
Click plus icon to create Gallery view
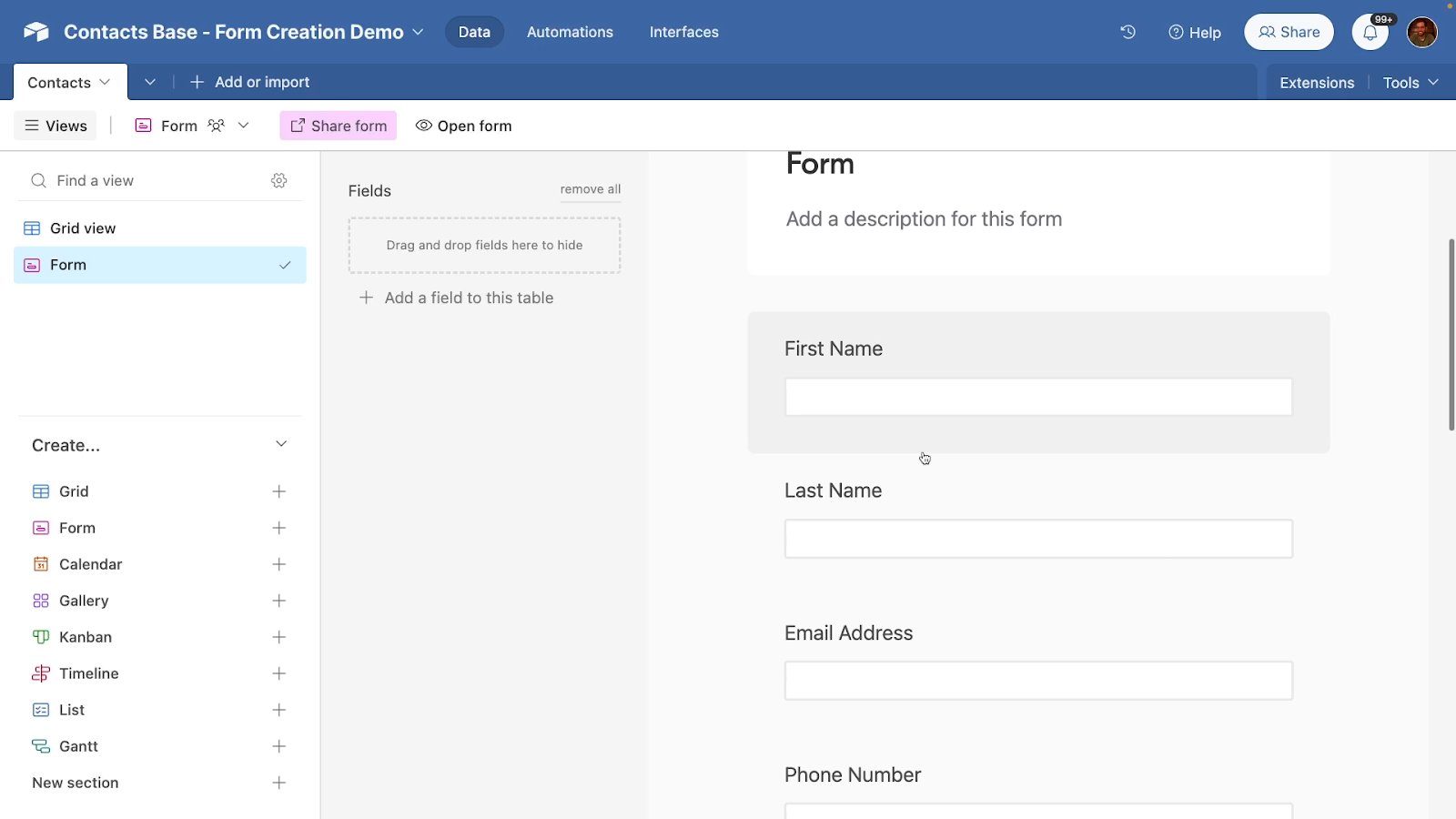279,601
